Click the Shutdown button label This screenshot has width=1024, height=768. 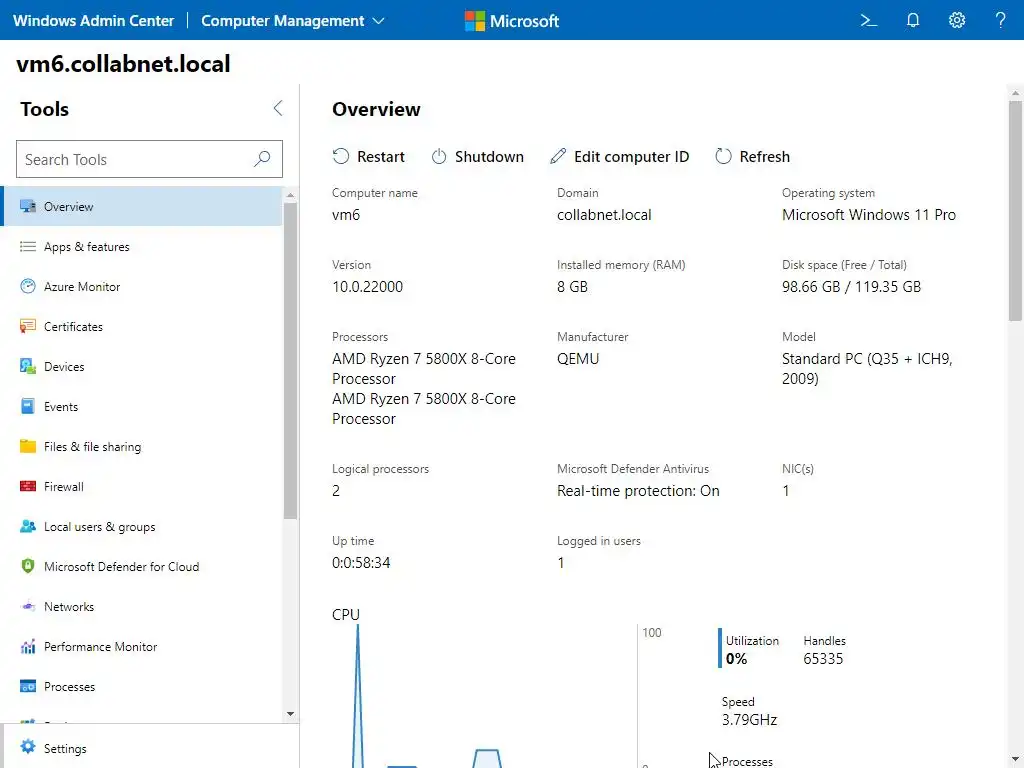click(489, 157)
